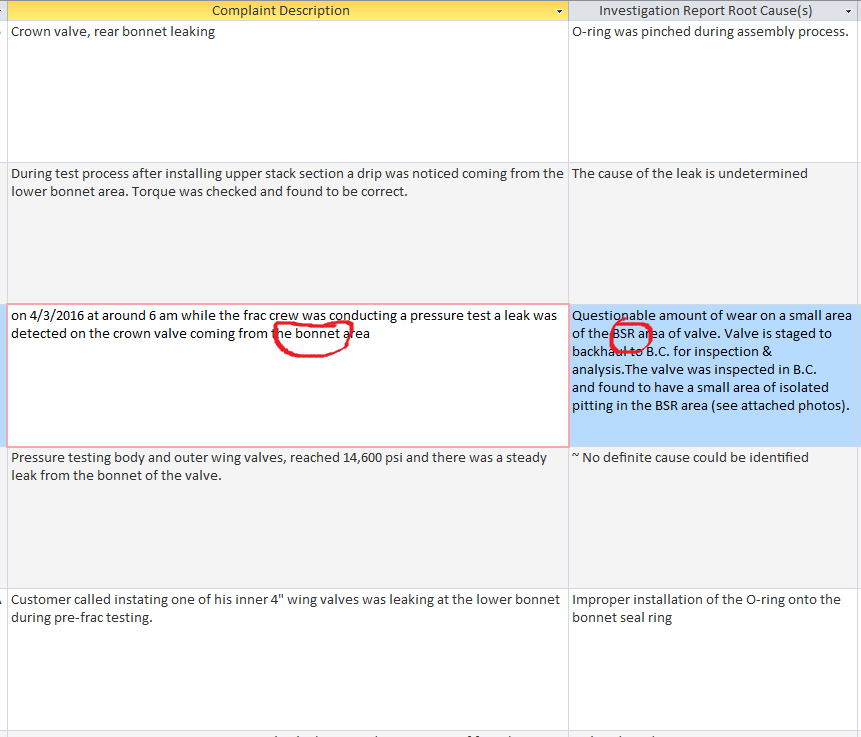Image resolution: width=861 pixels, height=737 pixels.
Task: Select the root cause cell about BSR area wear
Action: (x=714, y=375)
